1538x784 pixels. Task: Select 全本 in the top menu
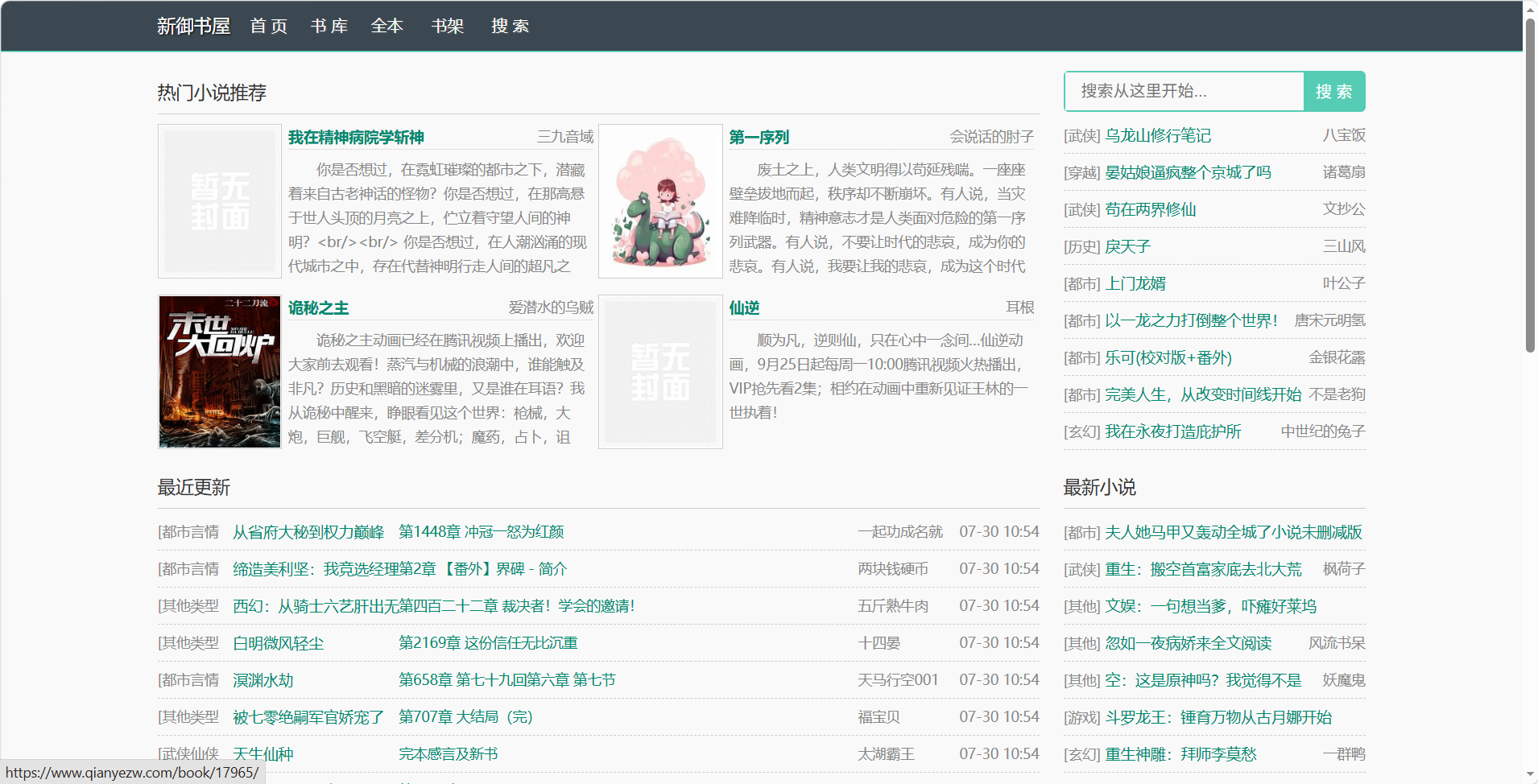387,26
